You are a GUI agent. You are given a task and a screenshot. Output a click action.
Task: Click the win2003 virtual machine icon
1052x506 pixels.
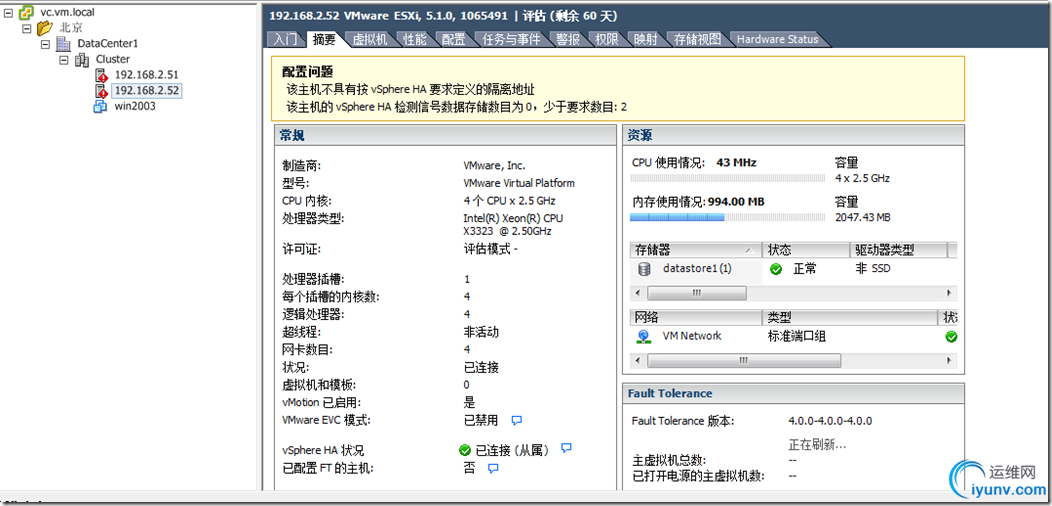pos(101,105)
